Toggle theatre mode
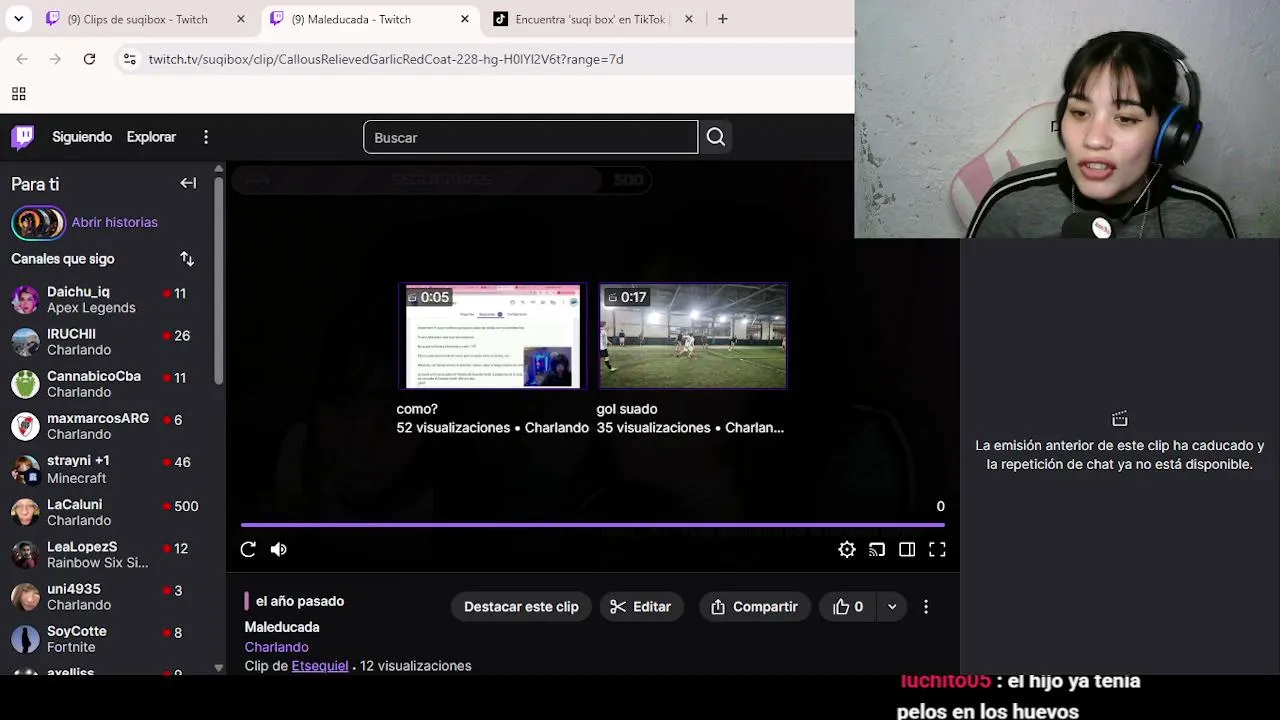This screenshot has height=720, width=1280. (x=907, y=549)
